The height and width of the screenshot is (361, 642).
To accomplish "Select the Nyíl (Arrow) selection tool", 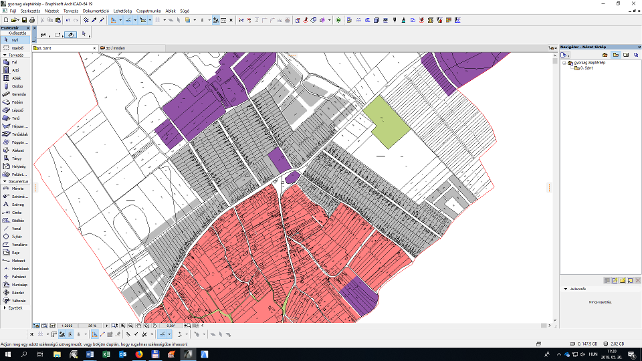I will [15, 40].
